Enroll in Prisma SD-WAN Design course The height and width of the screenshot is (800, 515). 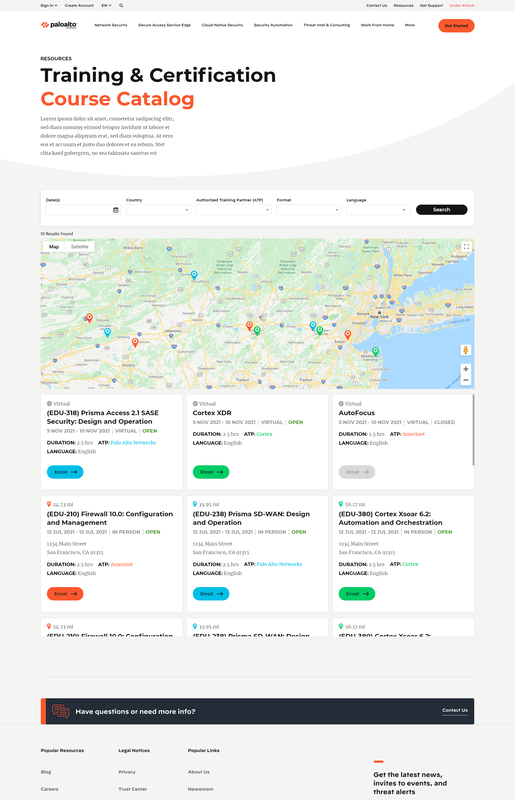[211, 594]
